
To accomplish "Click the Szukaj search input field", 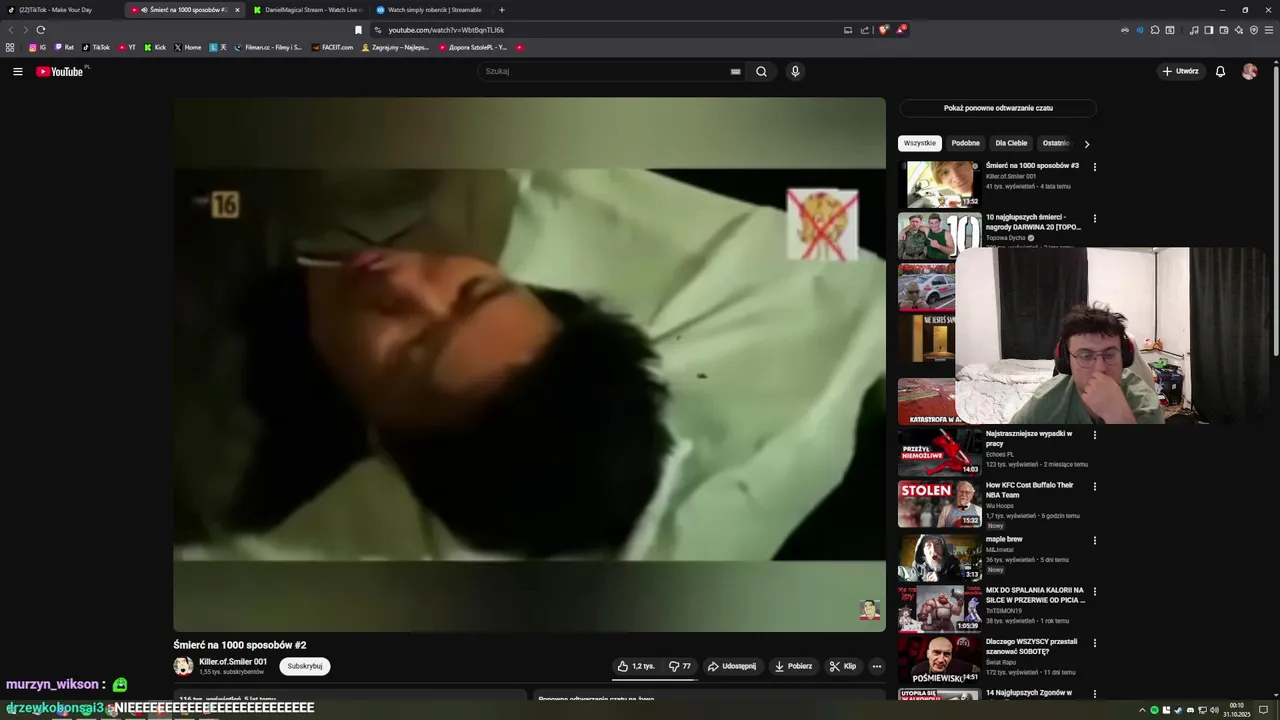I will pyautogui.click(x=605, y=72).
